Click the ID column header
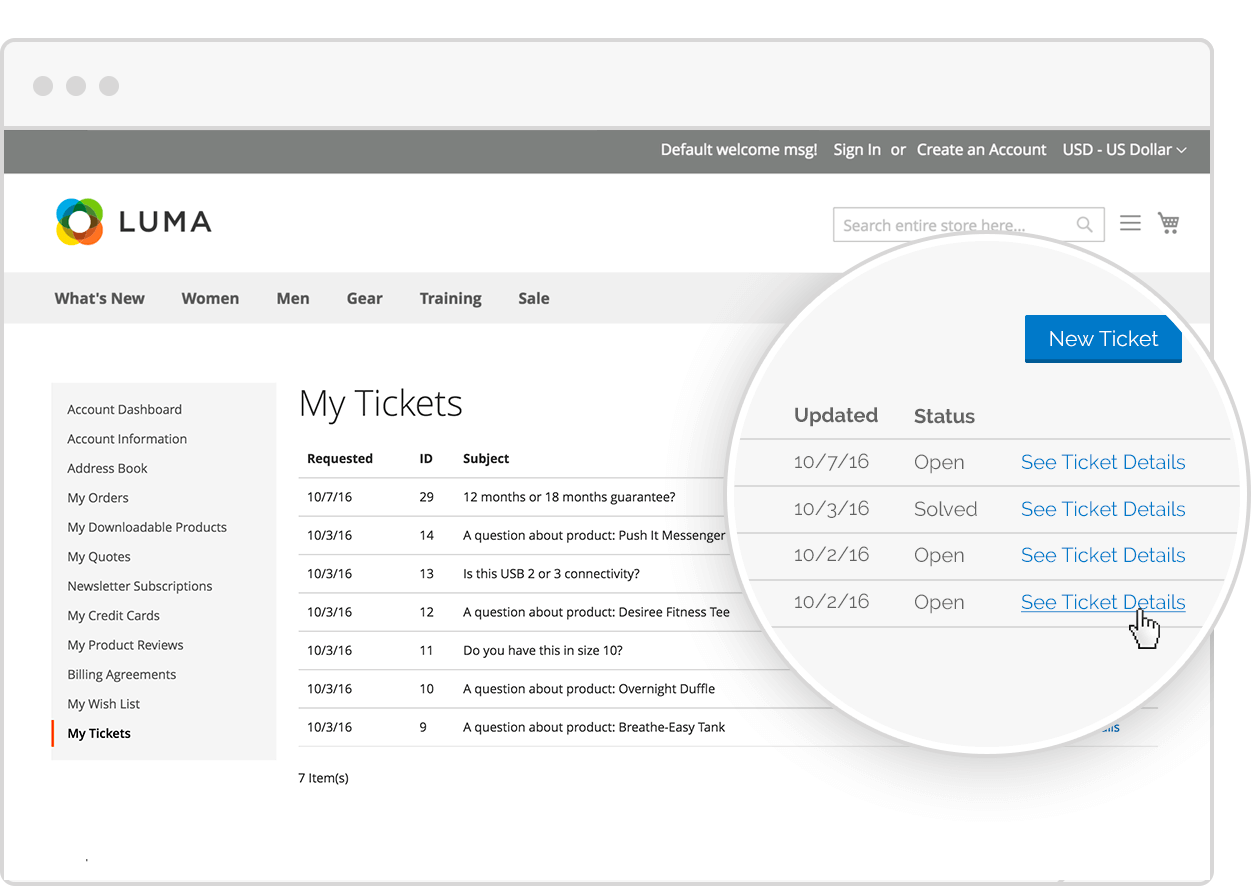The image size is (1251, 886). point(426,459)
